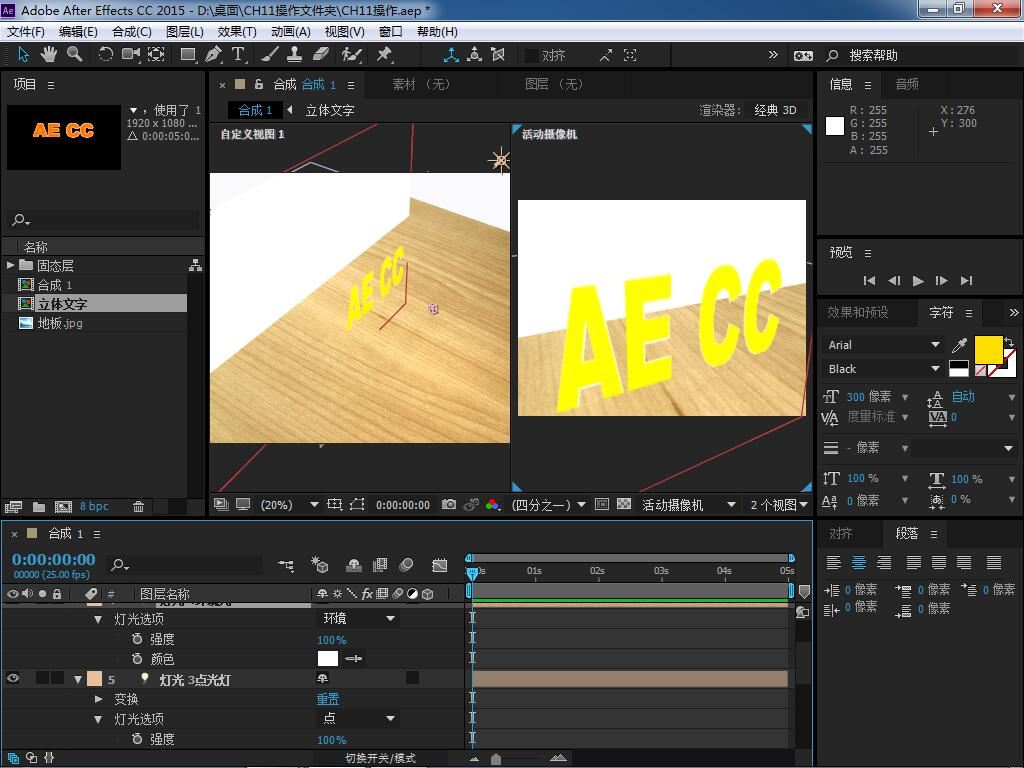Click the 重置 link for 变换
This screenshot has width=1024, height=768.
[x=328, y=699]
